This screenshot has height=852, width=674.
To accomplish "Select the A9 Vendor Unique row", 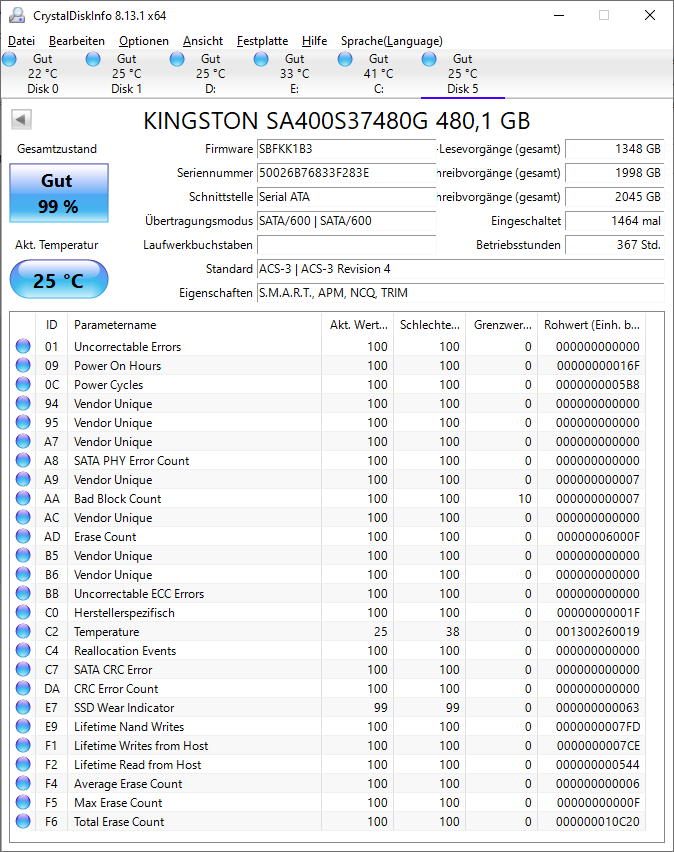I will 328,479.
